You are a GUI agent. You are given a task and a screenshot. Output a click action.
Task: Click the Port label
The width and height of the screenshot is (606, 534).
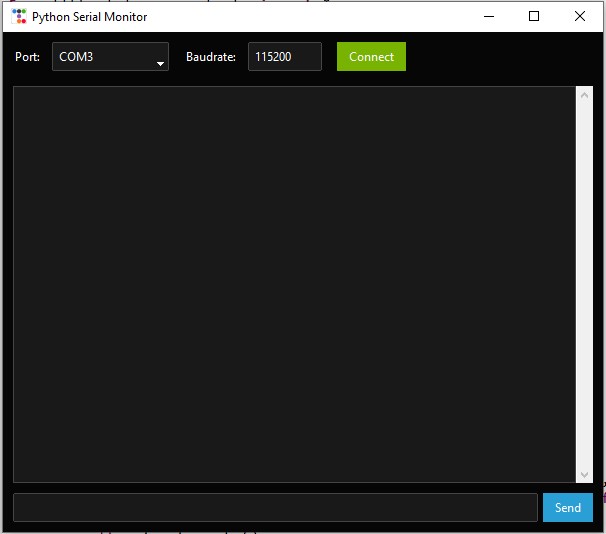pos(27,57)
